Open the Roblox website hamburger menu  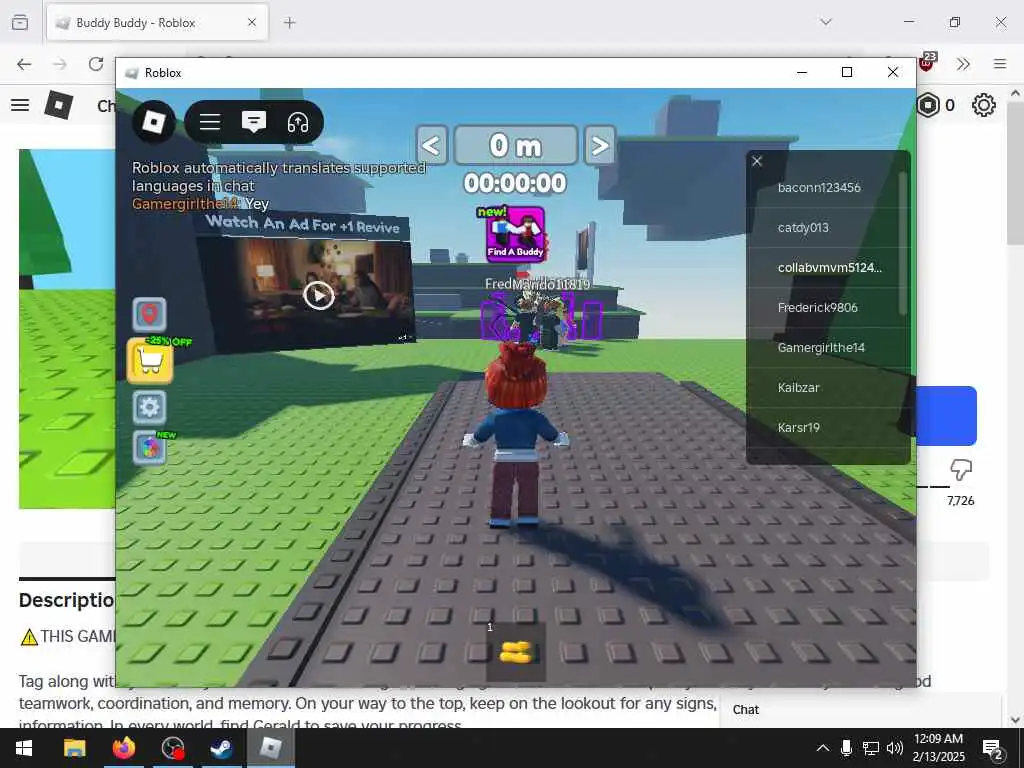pos(20,104)
